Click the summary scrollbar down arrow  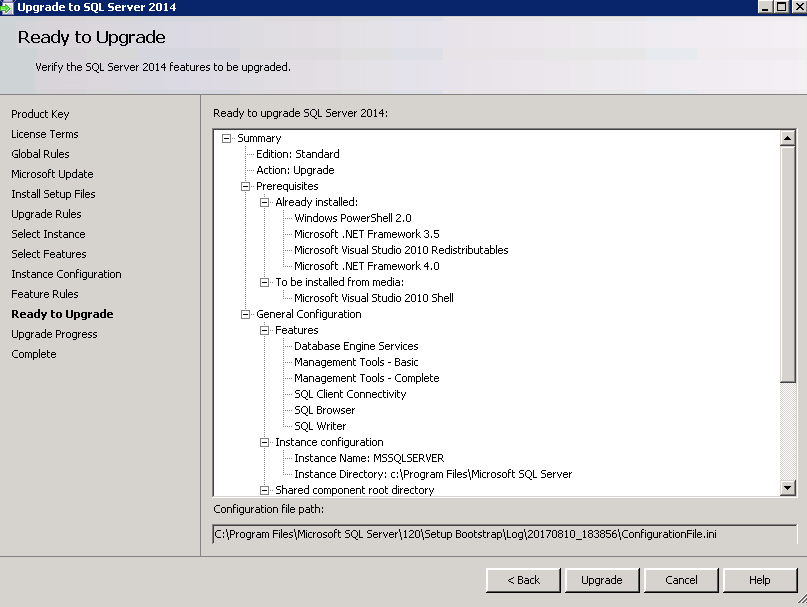[x=787, y=488]
